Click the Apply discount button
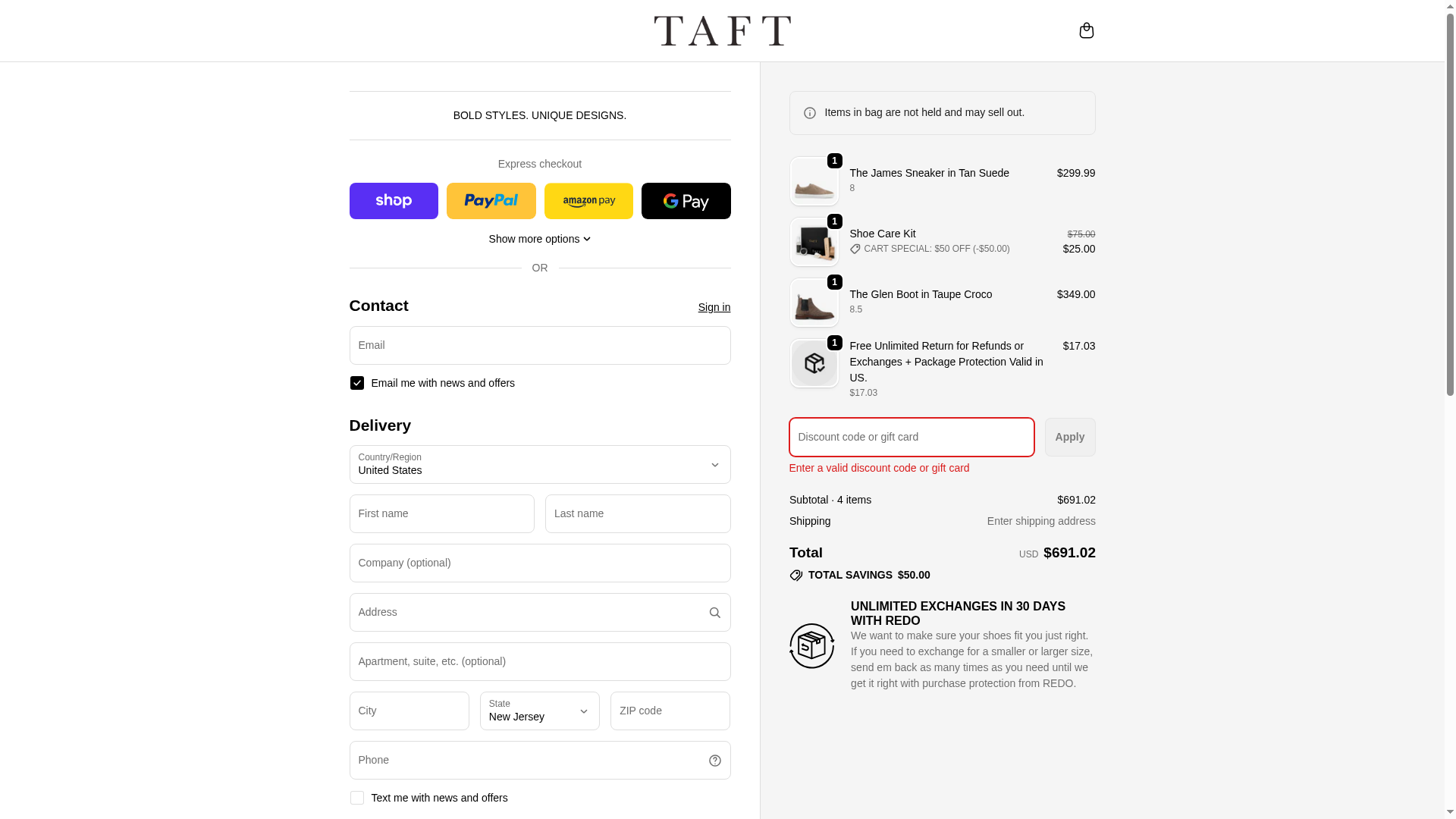 (1069, 437)
